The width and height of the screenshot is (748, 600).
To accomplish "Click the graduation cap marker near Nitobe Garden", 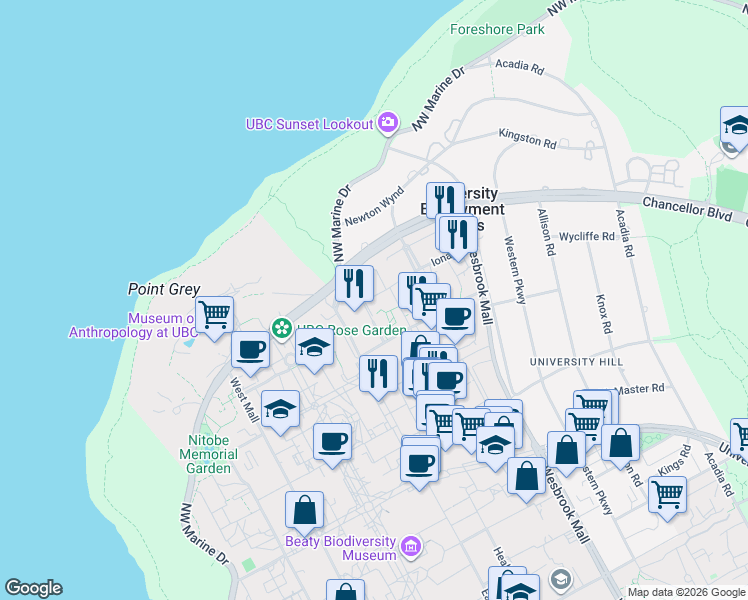I will point(280,412).
